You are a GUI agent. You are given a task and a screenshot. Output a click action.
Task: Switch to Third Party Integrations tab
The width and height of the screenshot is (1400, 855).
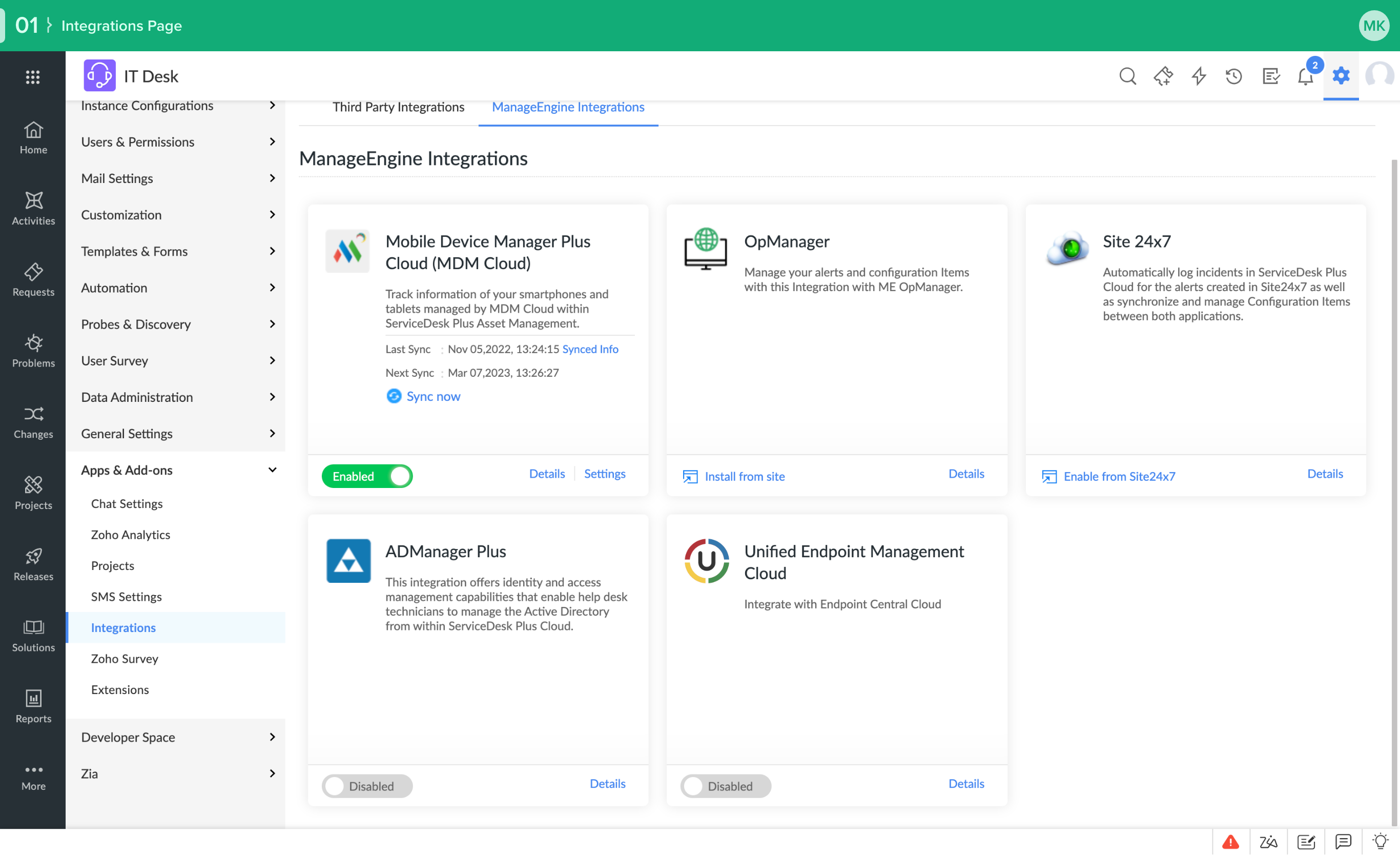398,107
